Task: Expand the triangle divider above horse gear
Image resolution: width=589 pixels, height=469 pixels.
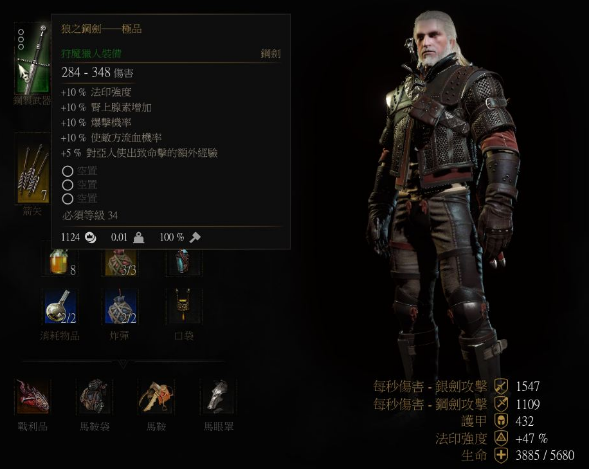Action: click(x=124, y=364)
